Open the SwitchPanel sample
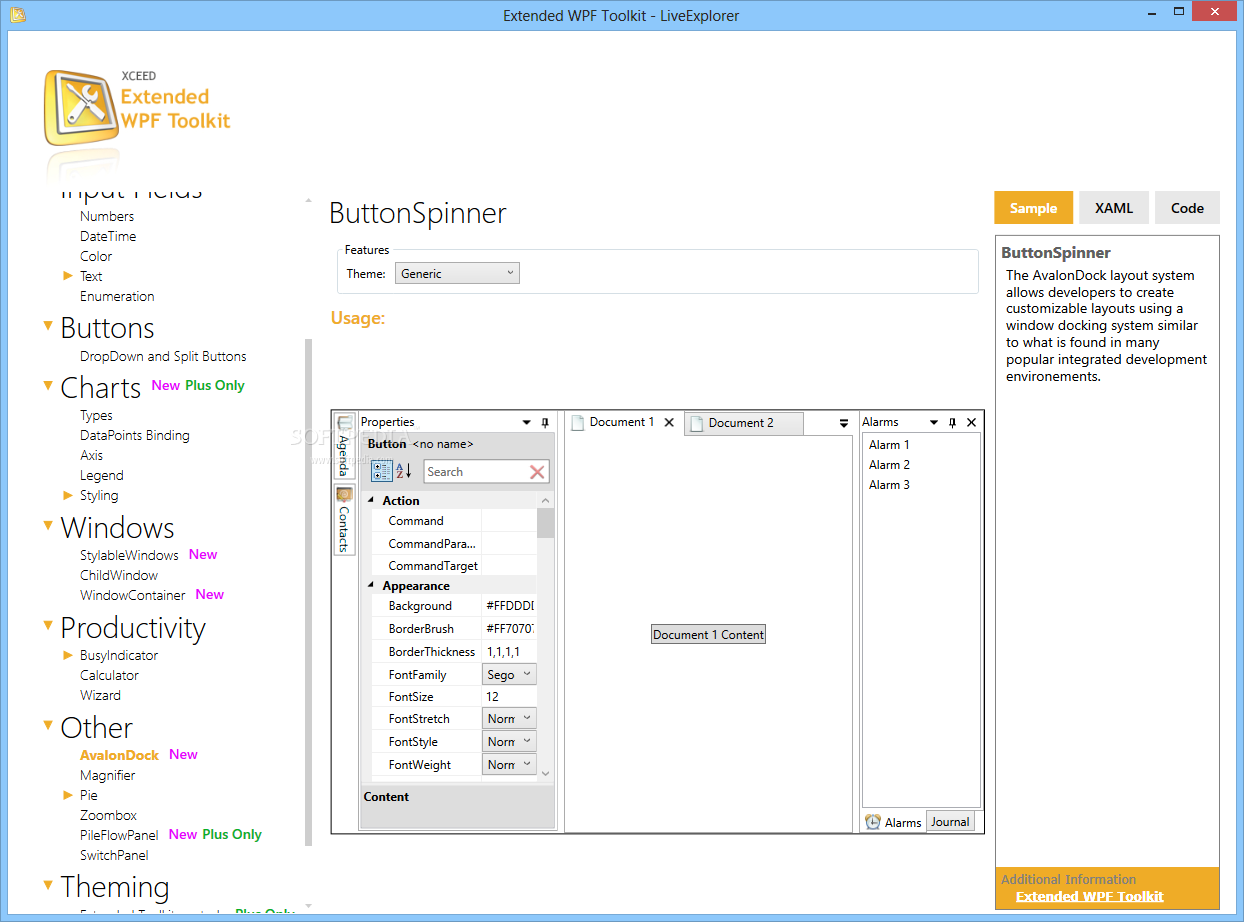 coord(114,855)
